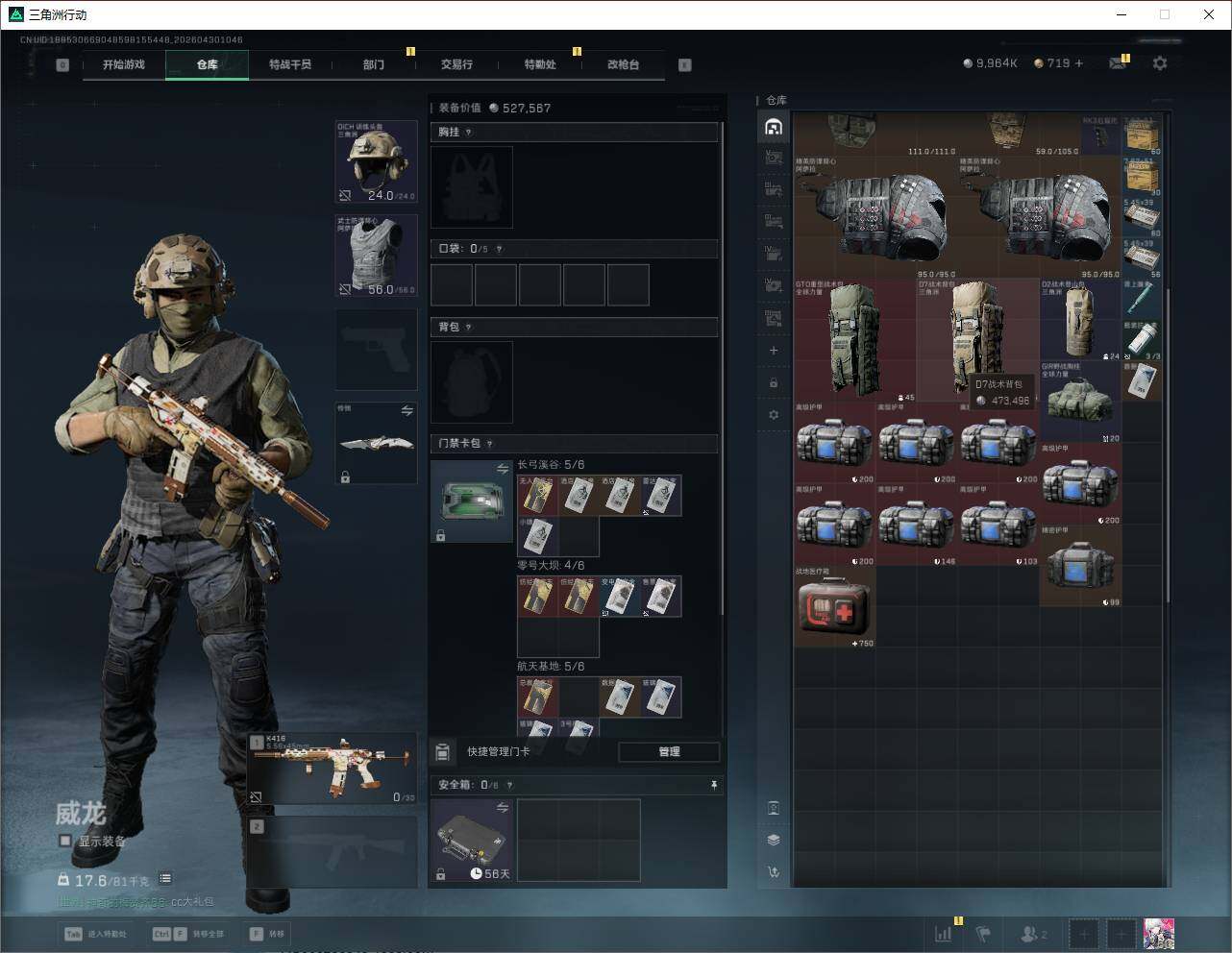Select the DICH helmet equipment slot

coord(376,161)
